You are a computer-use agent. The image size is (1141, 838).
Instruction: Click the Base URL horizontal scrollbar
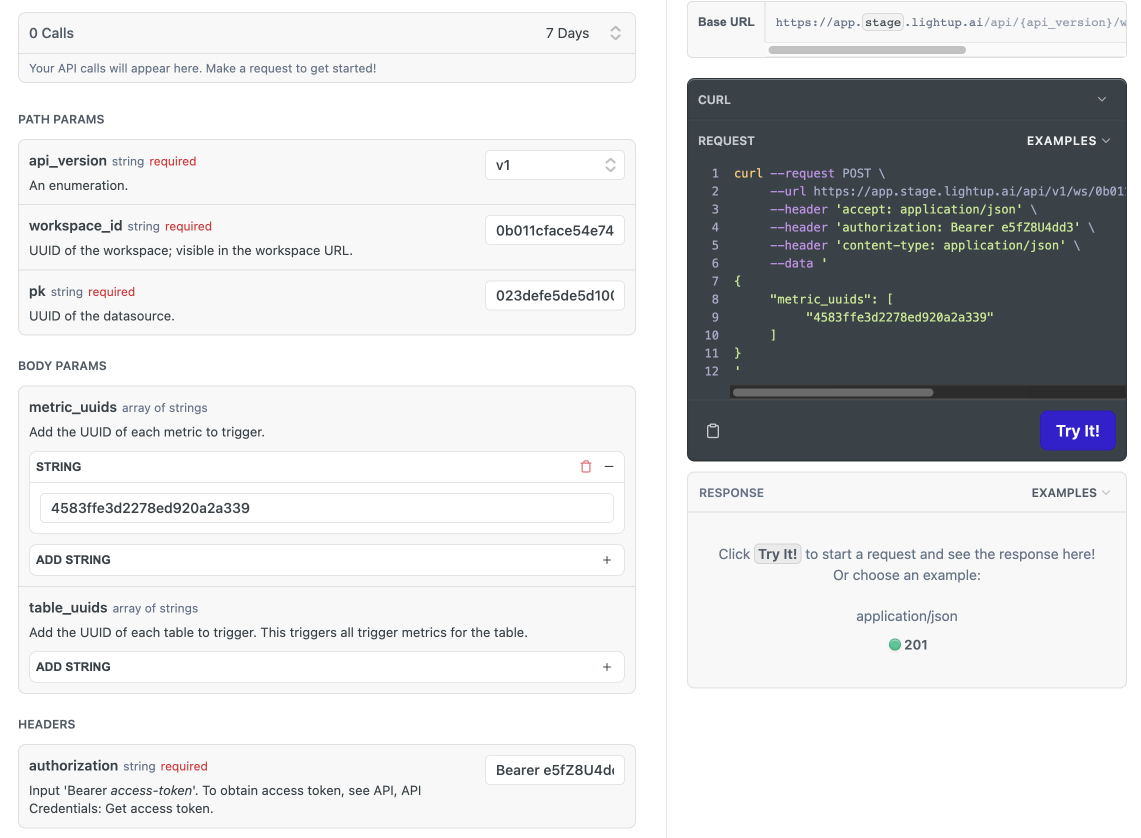(867, 49)
